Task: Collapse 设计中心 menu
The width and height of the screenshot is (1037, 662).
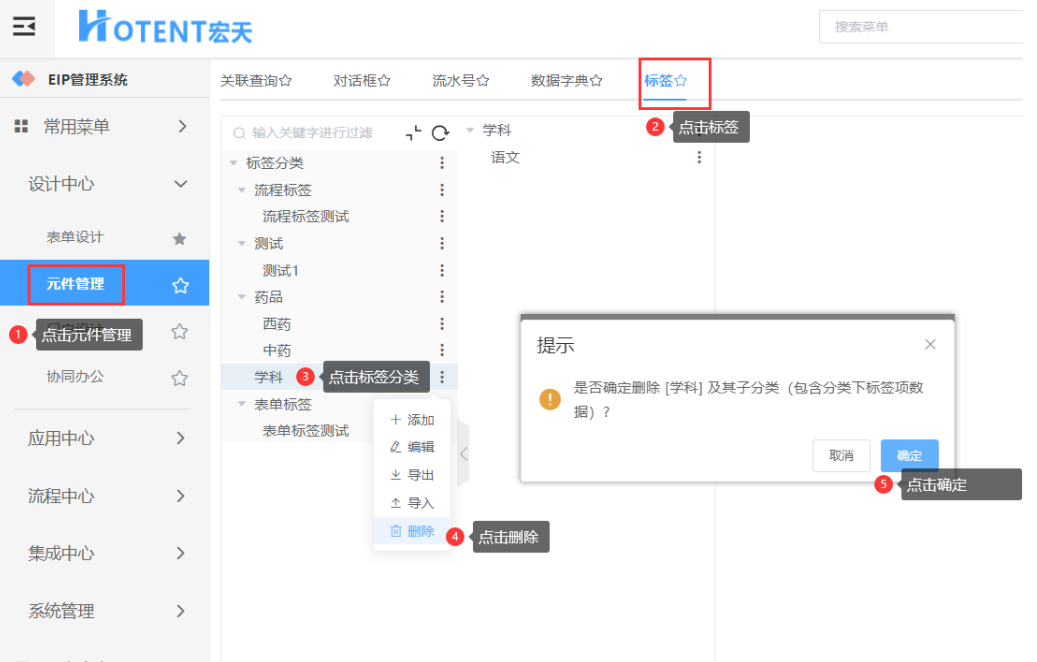Action: coord(181,184)
